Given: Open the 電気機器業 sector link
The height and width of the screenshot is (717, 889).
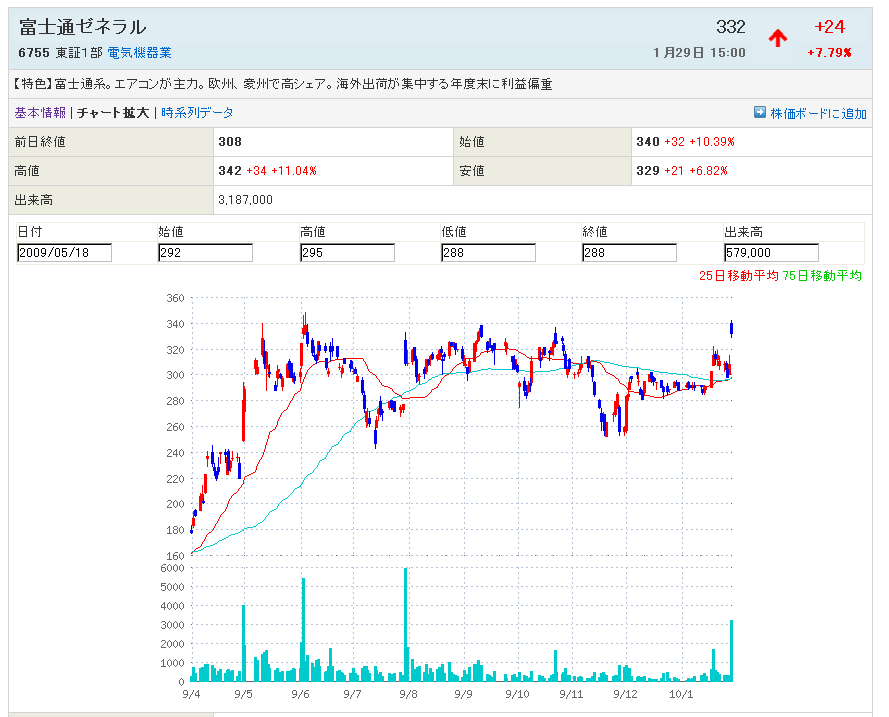Looking at the screenshot, I should coord(139,53).
